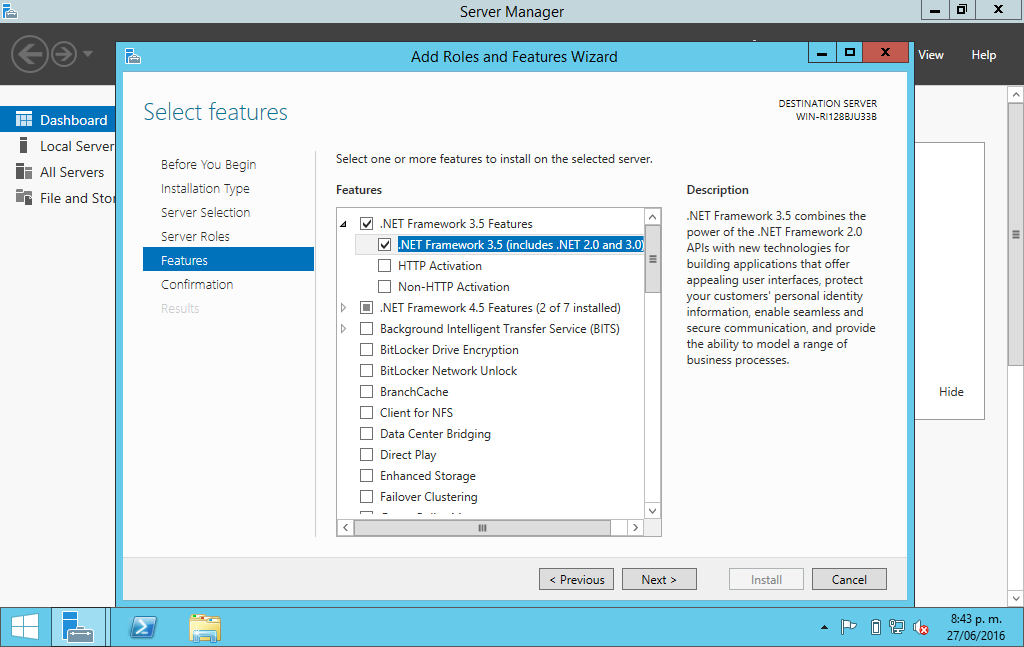This screenshot has height=647, width=1024.
Task: Click the Server Manager taskbar icon
Action: pos(78,627)
